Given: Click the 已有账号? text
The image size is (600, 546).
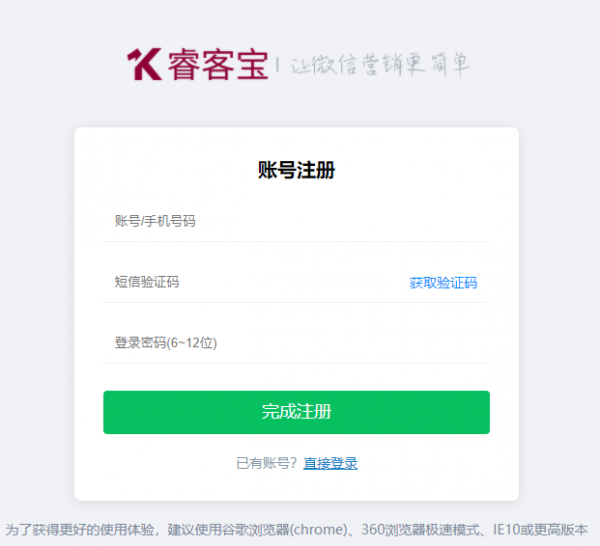Looking at the screenshot, I should click(x=266, y=463).
